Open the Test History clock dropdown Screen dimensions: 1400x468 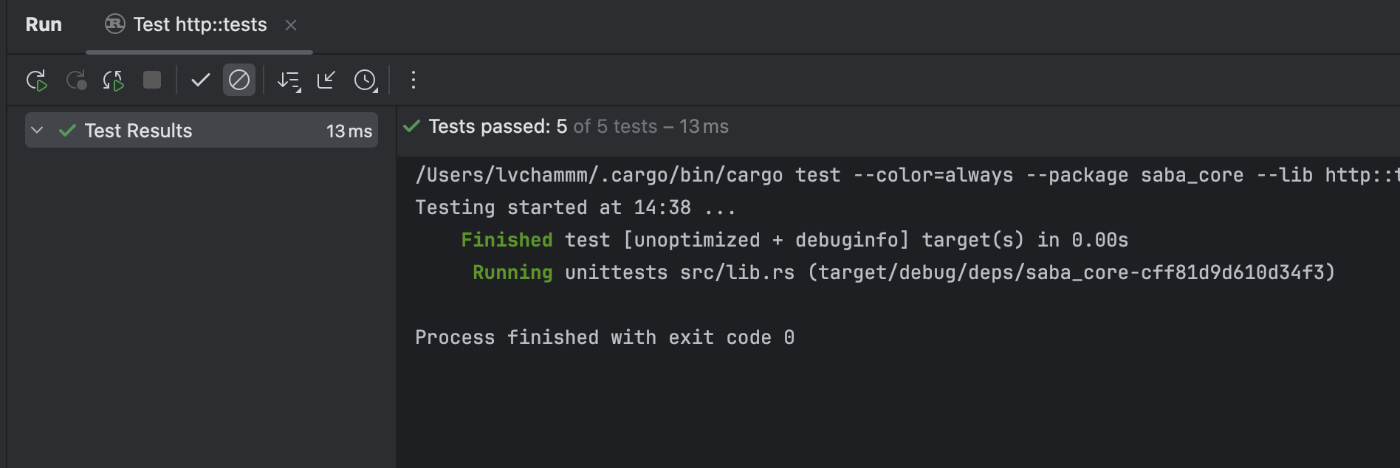(366, 80)
